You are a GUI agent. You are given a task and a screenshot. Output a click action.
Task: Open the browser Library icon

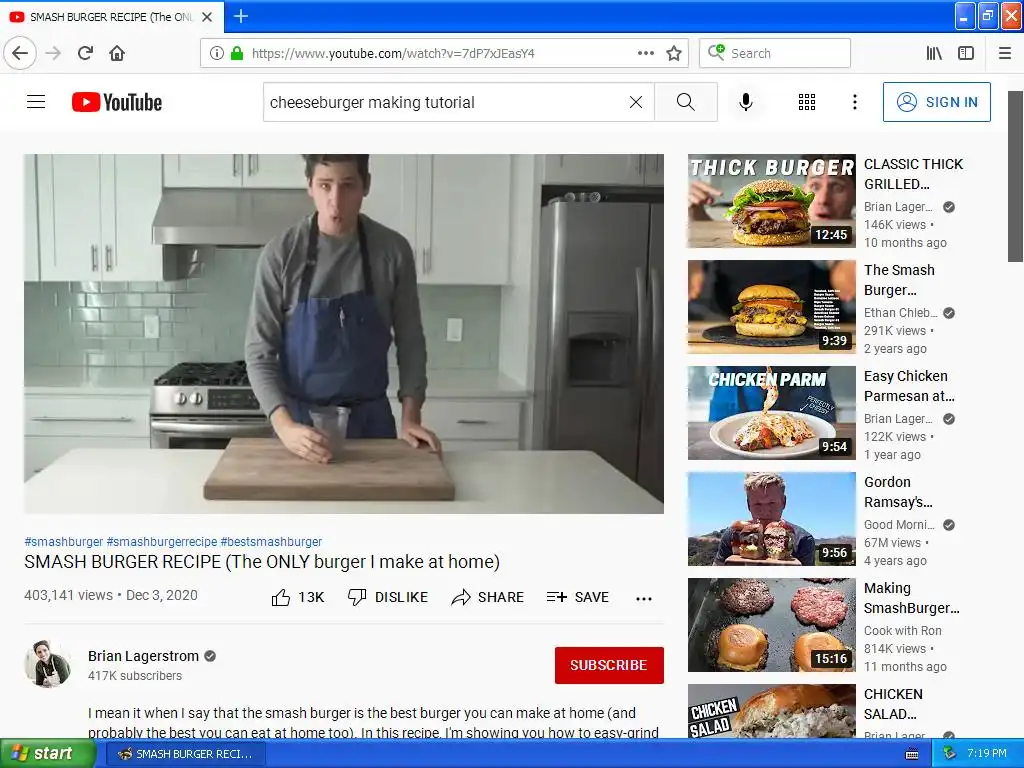point(934,53)
